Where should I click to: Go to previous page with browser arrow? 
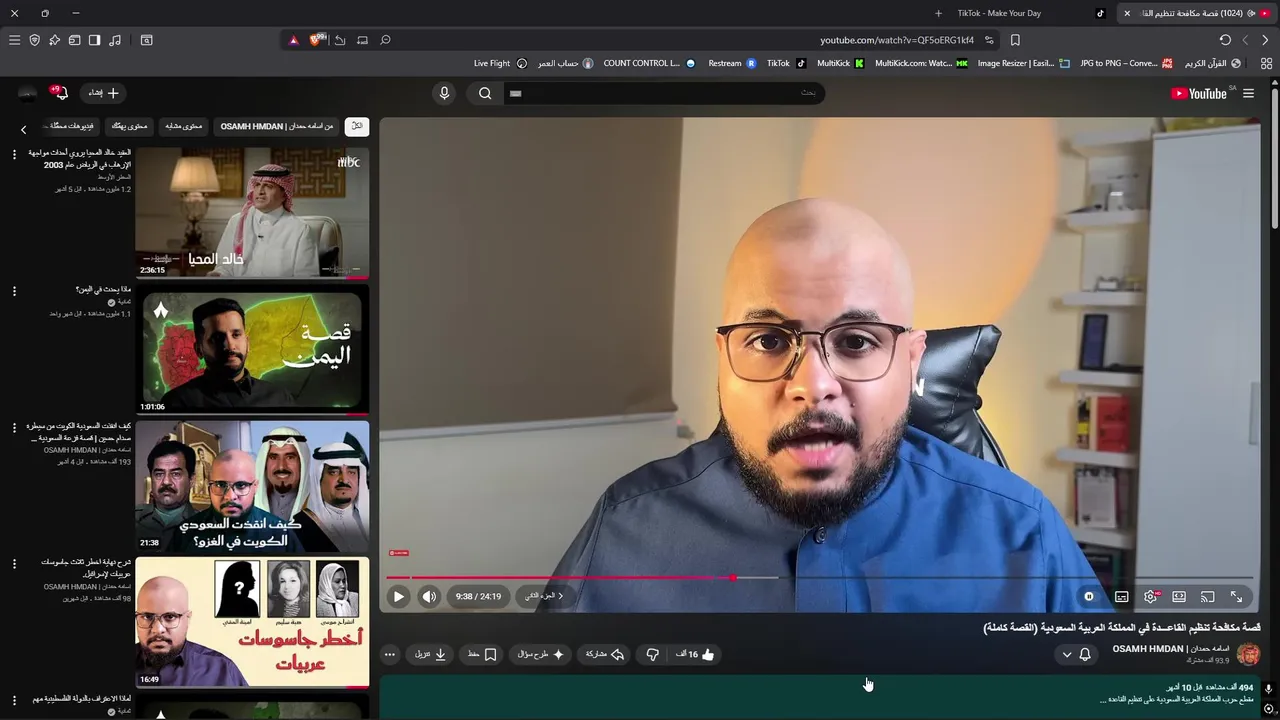(x=1265, y=40)
